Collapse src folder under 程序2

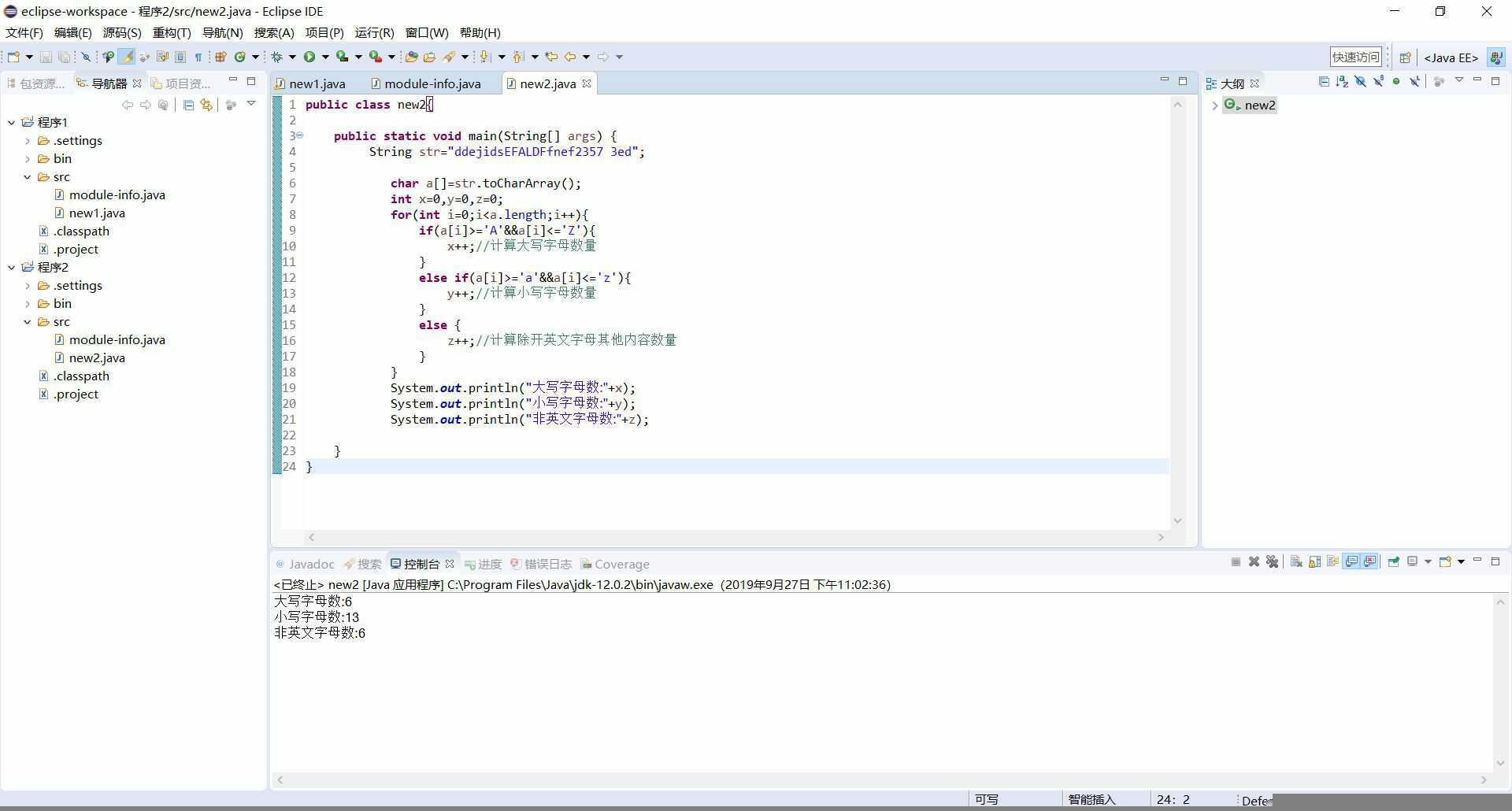28,321
